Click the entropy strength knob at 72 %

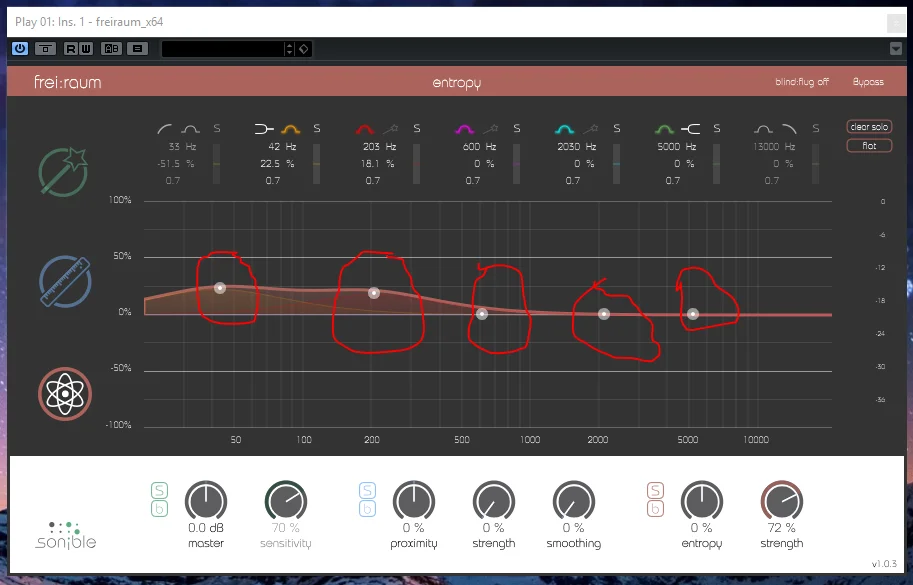[781, 501]
